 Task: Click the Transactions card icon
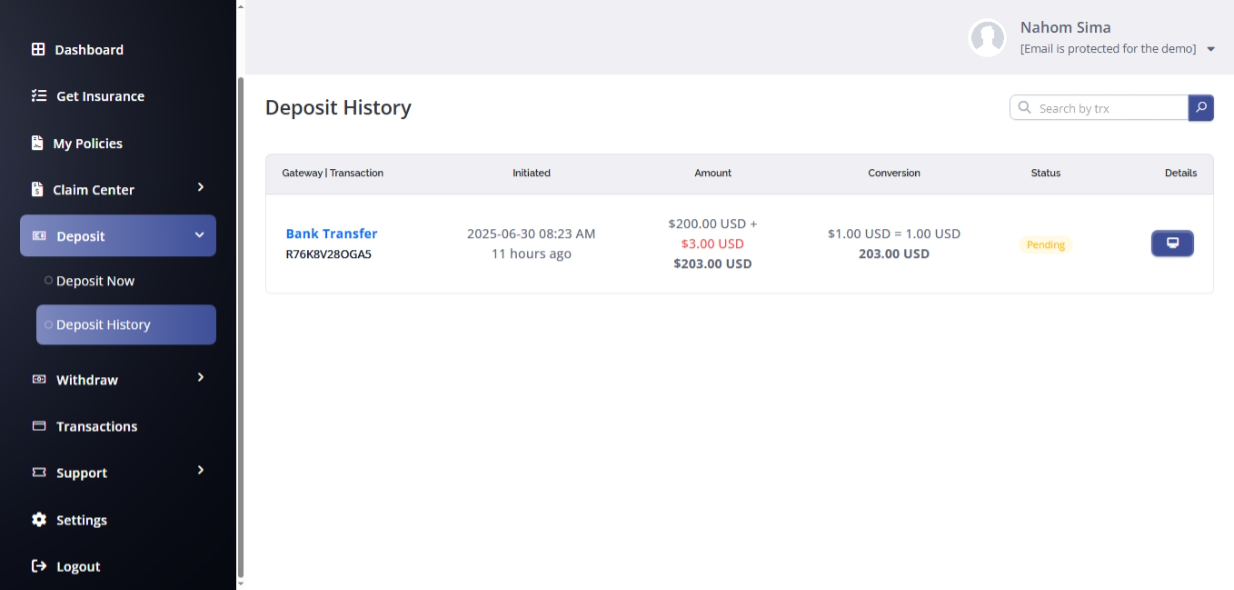click(x=39, y=426)
